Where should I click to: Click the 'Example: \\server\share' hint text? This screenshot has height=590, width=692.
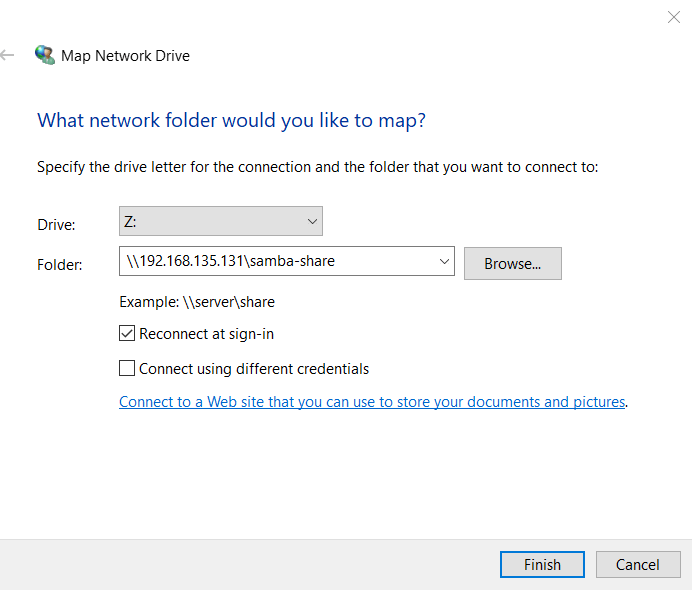[197, 302]
